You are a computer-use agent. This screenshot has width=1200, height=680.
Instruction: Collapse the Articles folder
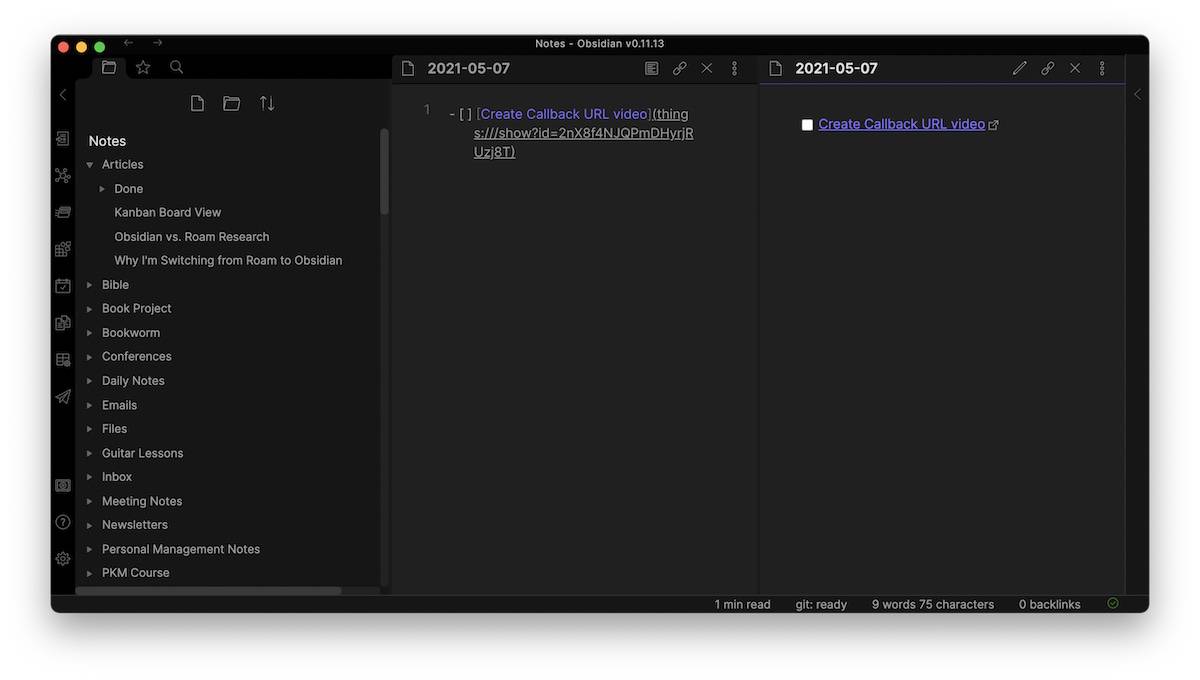click(90, 165)
